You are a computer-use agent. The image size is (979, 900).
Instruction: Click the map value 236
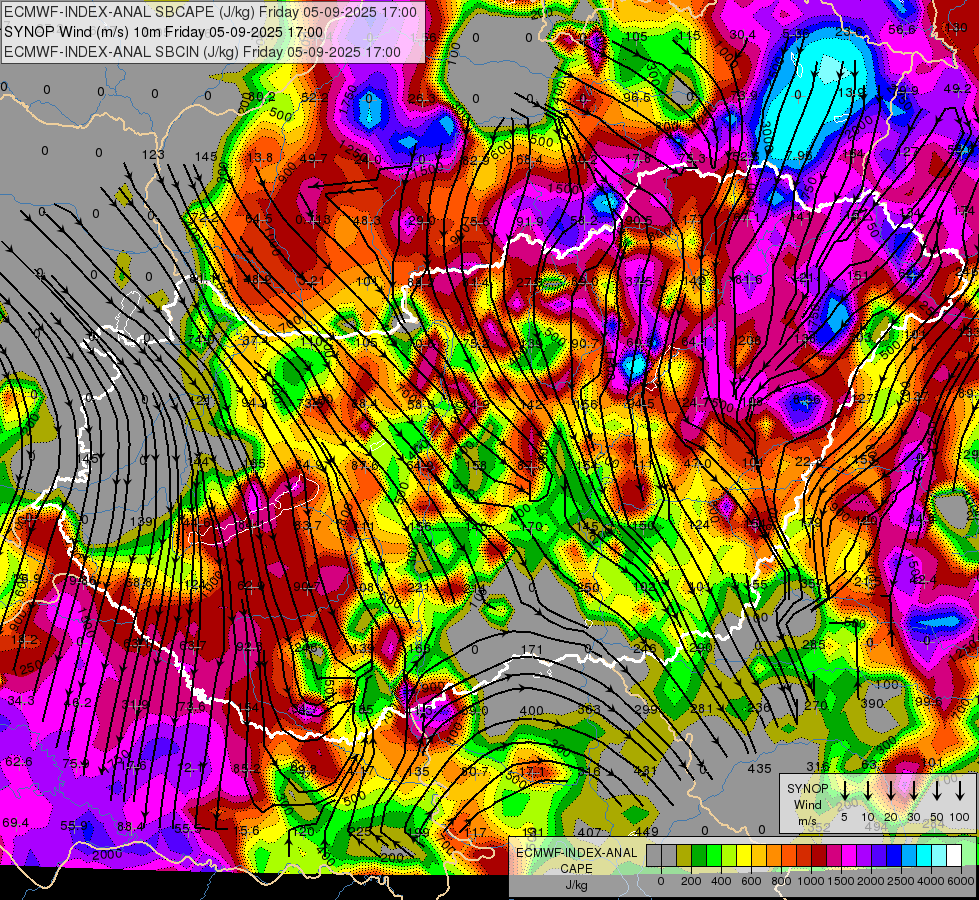pos(759,707)
